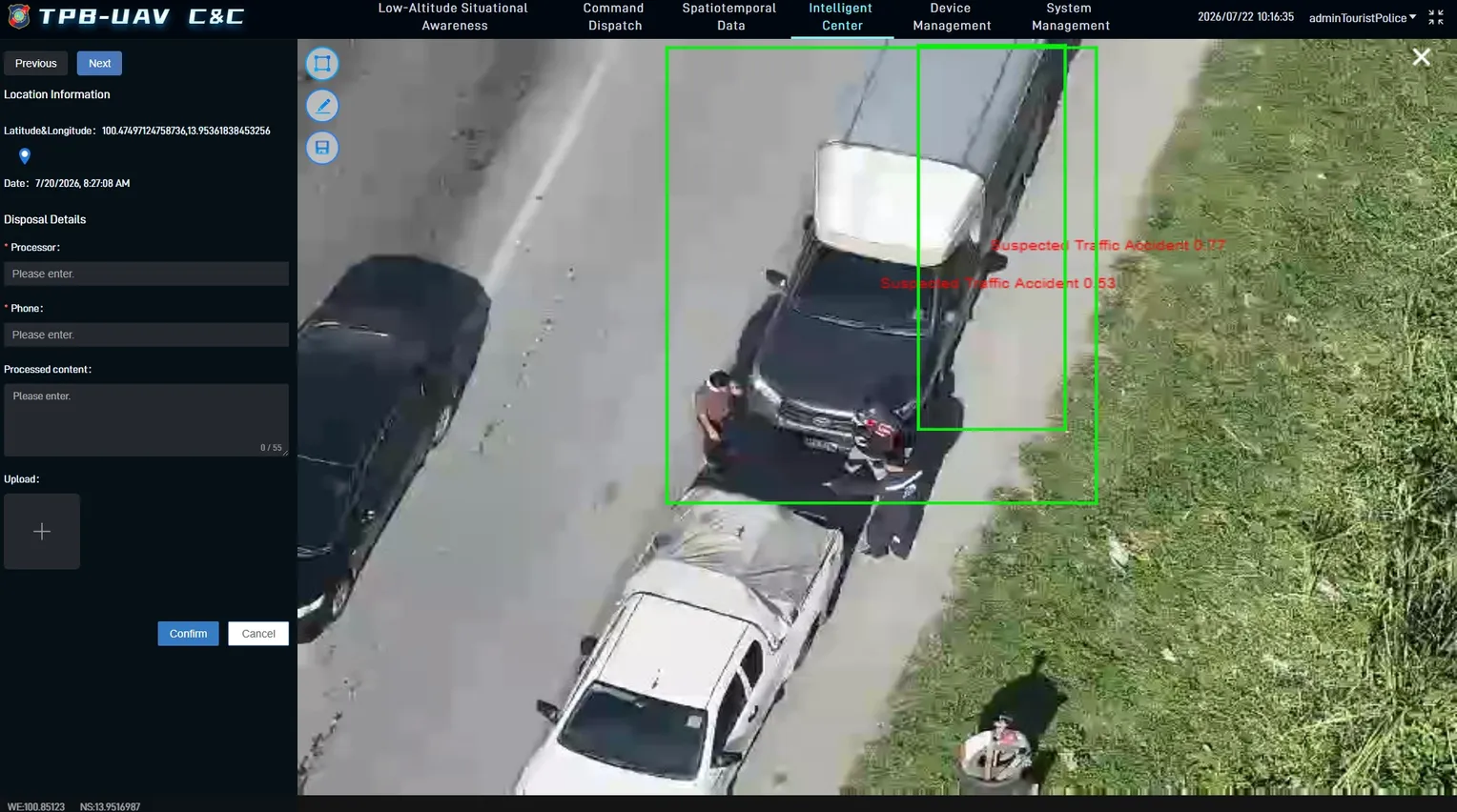
Task: Click the Previous button
Action: pyautogui.click(x=36, y=63)
